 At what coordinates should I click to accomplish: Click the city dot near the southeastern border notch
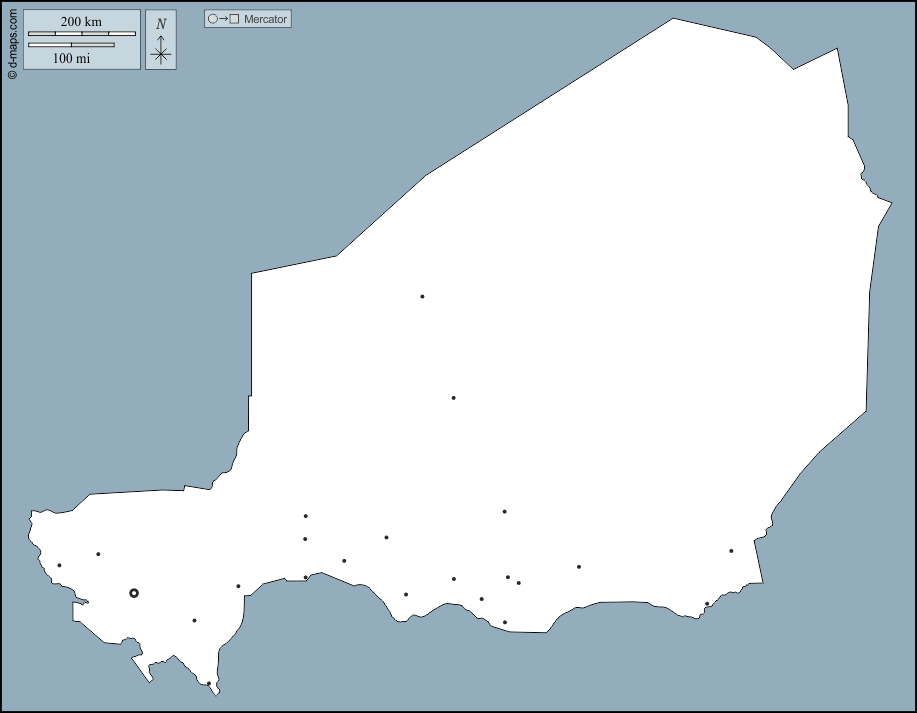[707, 604]
